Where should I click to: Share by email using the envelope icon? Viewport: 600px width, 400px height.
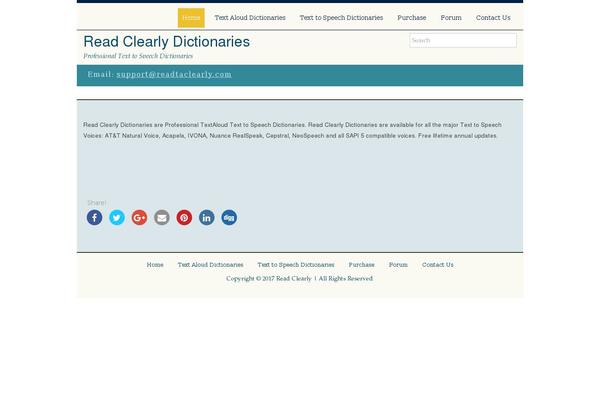click(x=162, y=217)
